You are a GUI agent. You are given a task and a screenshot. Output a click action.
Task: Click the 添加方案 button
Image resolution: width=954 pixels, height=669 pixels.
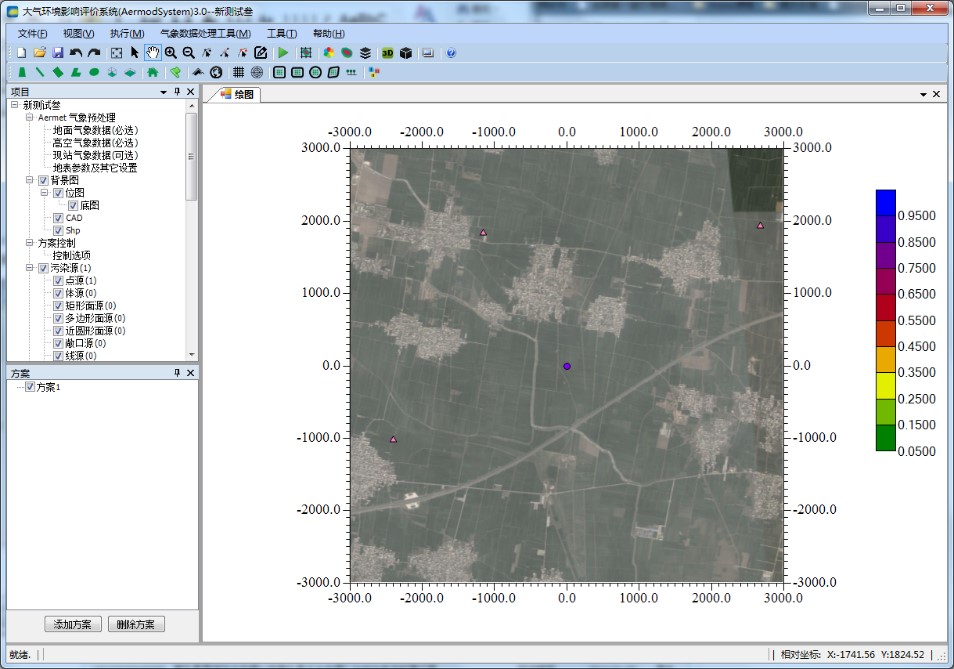click(x=73, y=624)
